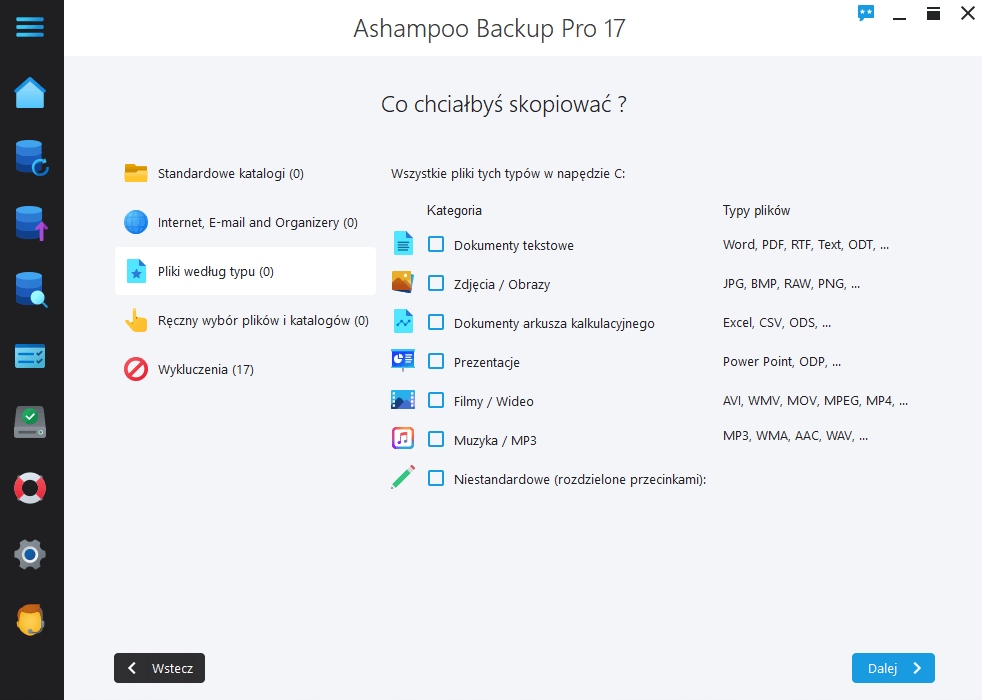This screenshot has height=700, width=982.
Task: Go to the Home house icon
Action: click(x=30, y=93)
